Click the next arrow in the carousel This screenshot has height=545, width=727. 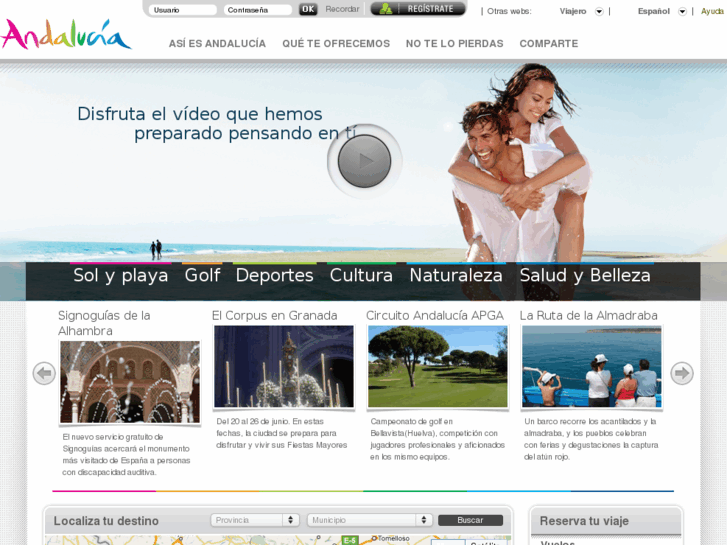(682, 373)
